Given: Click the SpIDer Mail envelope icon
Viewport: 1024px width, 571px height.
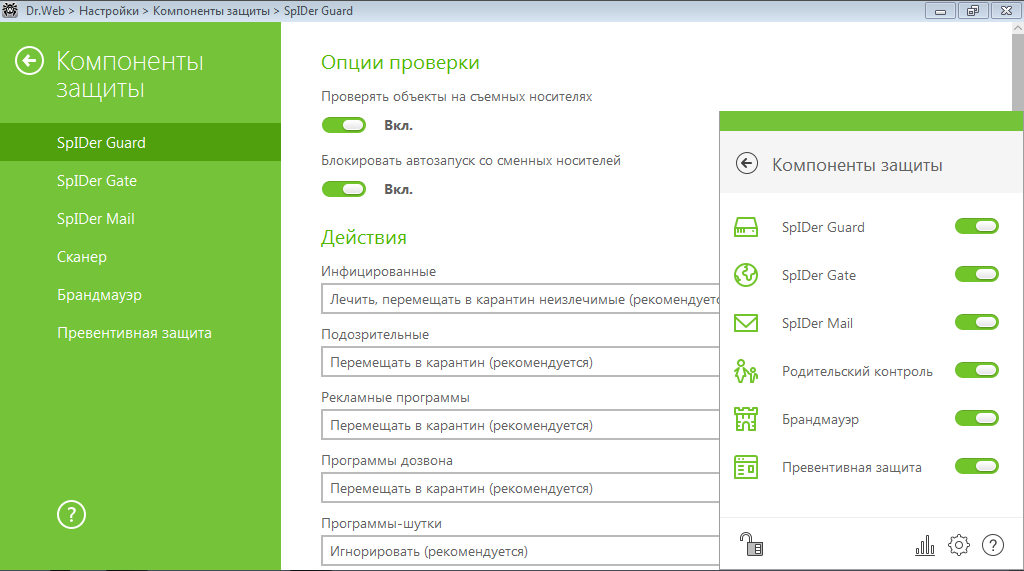Looking at the screenshot, I should (x=746, y=323).
